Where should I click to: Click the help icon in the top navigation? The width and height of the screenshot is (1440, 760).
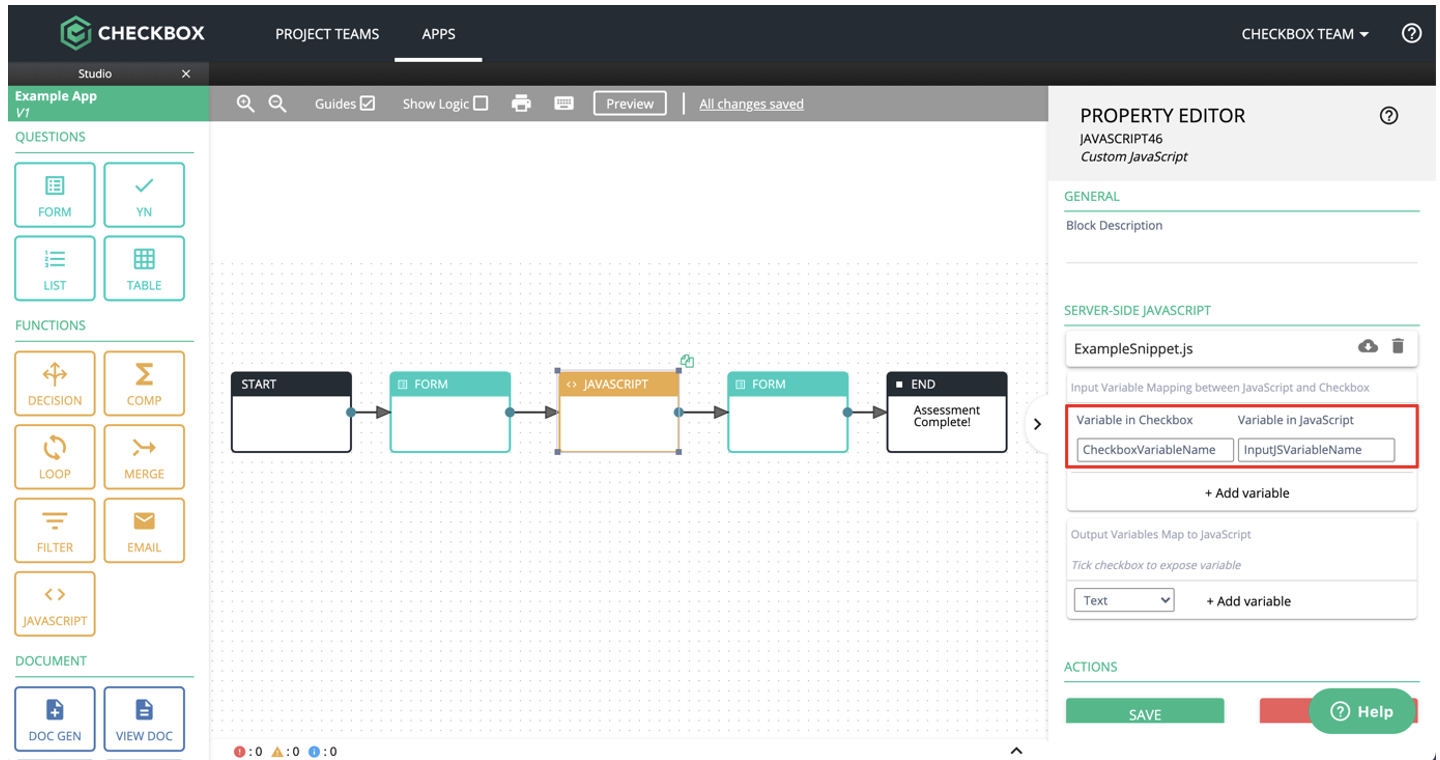1411,33
